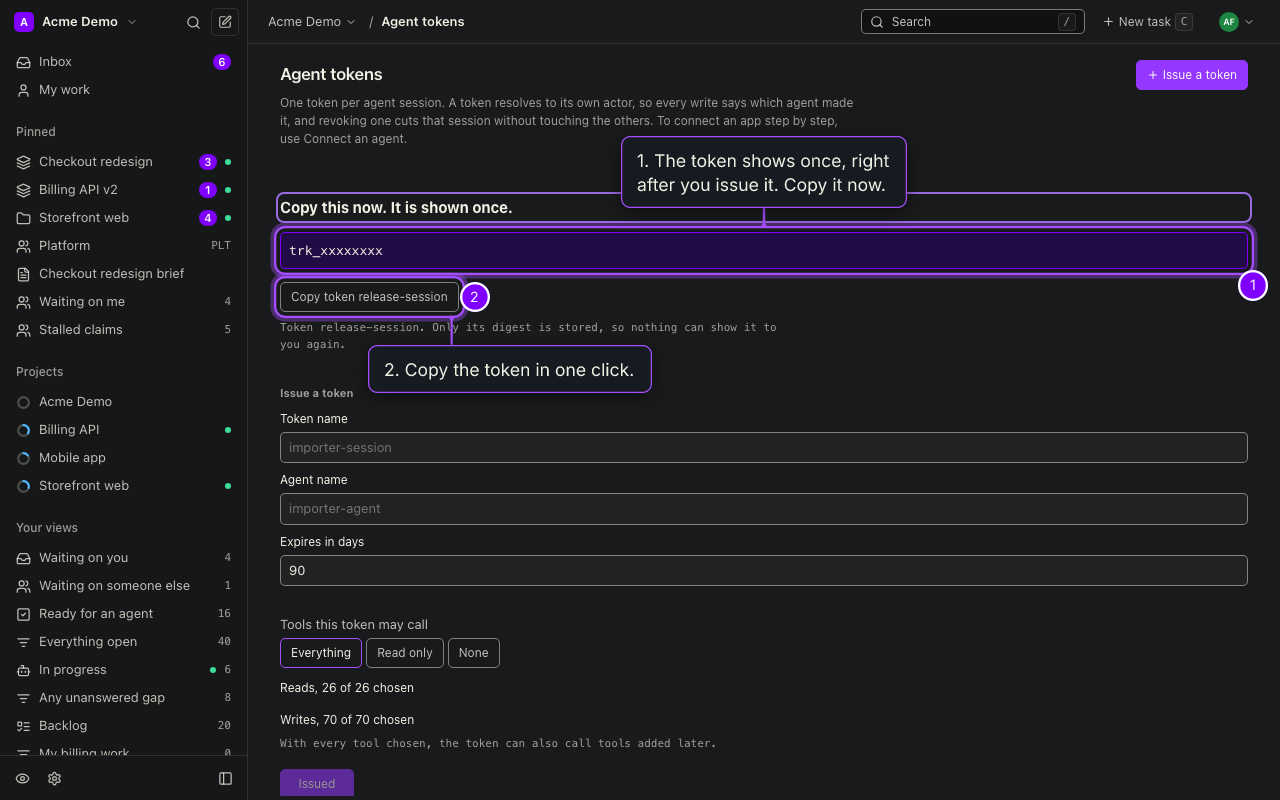Screen dimensions: 1280x800
Task: Open the Waiting on someone else view
Action: (x=124, y=586)
